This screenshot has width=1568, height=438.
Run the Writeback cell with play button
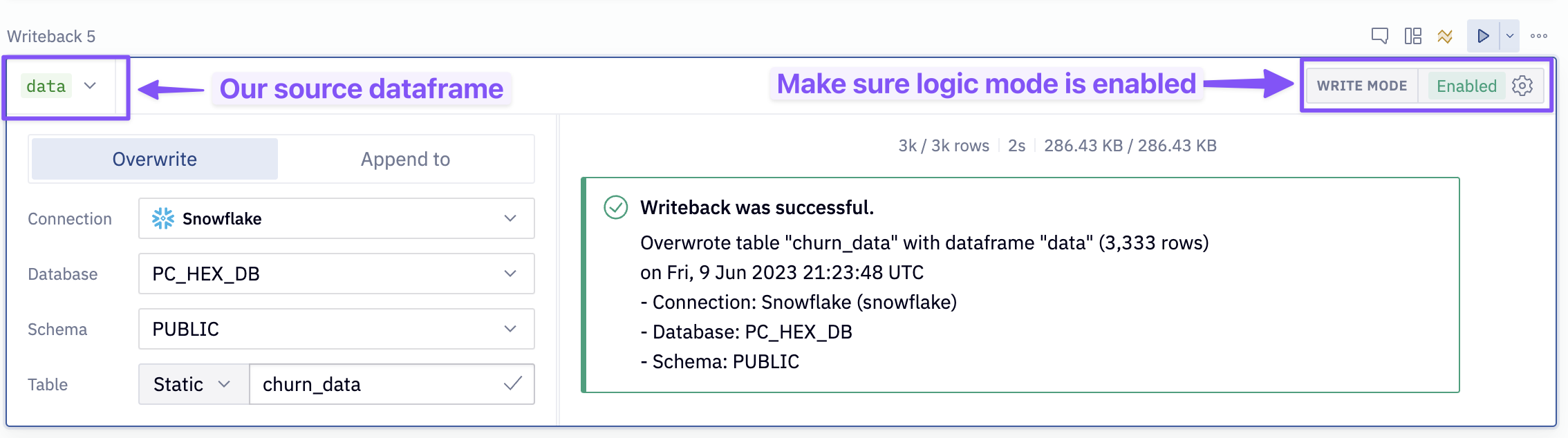(1483, 36)
